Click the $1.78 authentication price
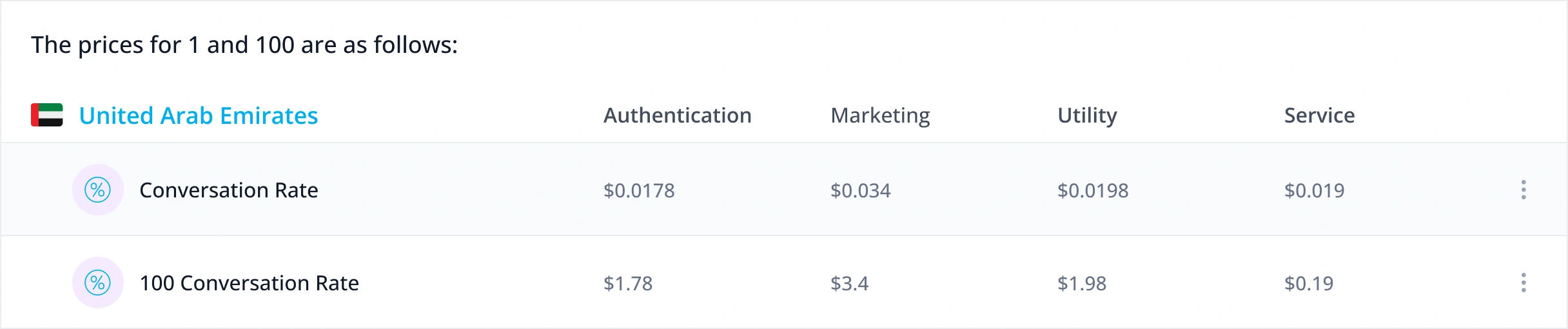 pyautogui.click(x=628, y=283)
